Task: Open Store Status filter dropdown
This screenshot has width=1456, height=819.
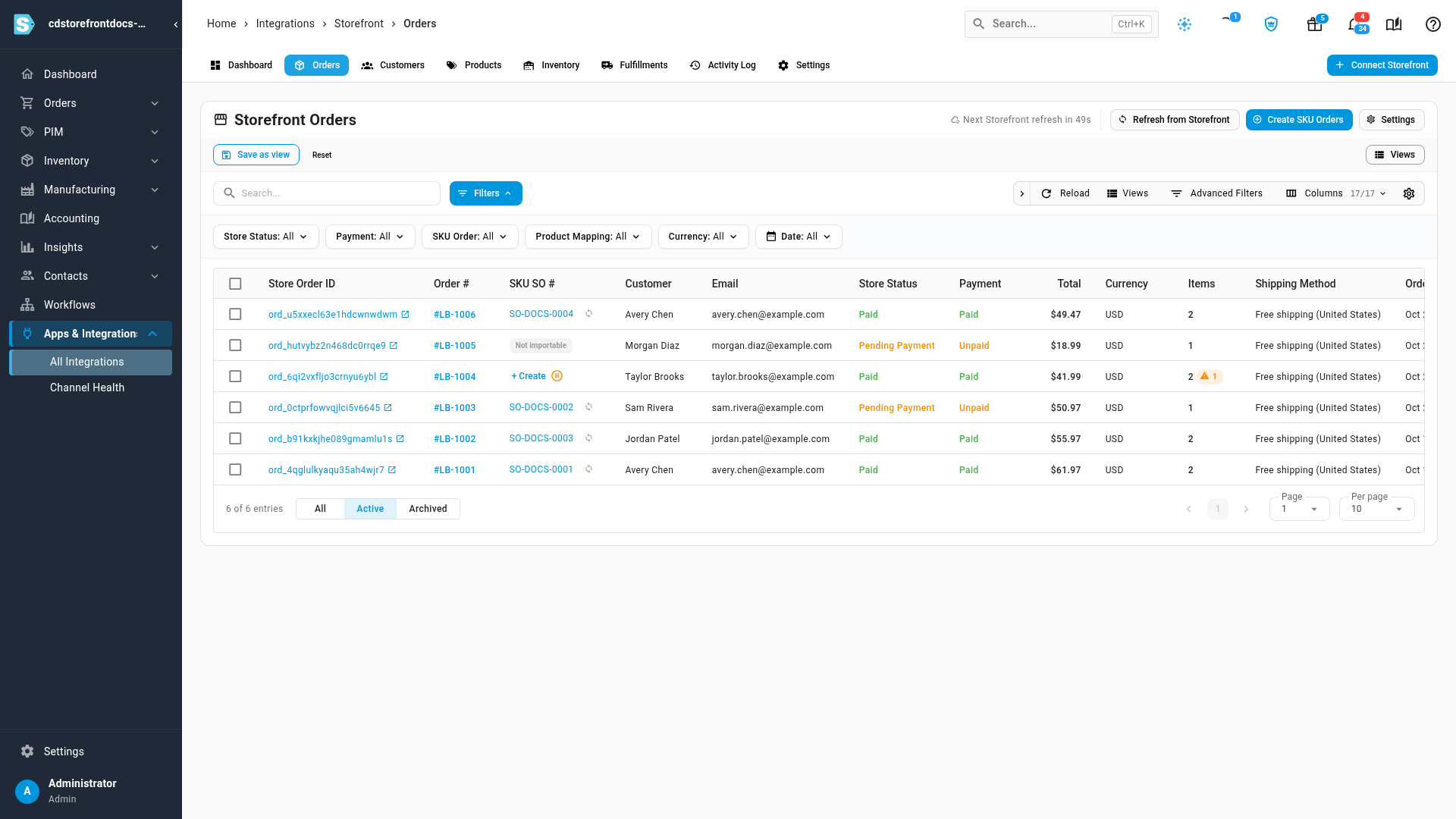Action: coord(265,237)
